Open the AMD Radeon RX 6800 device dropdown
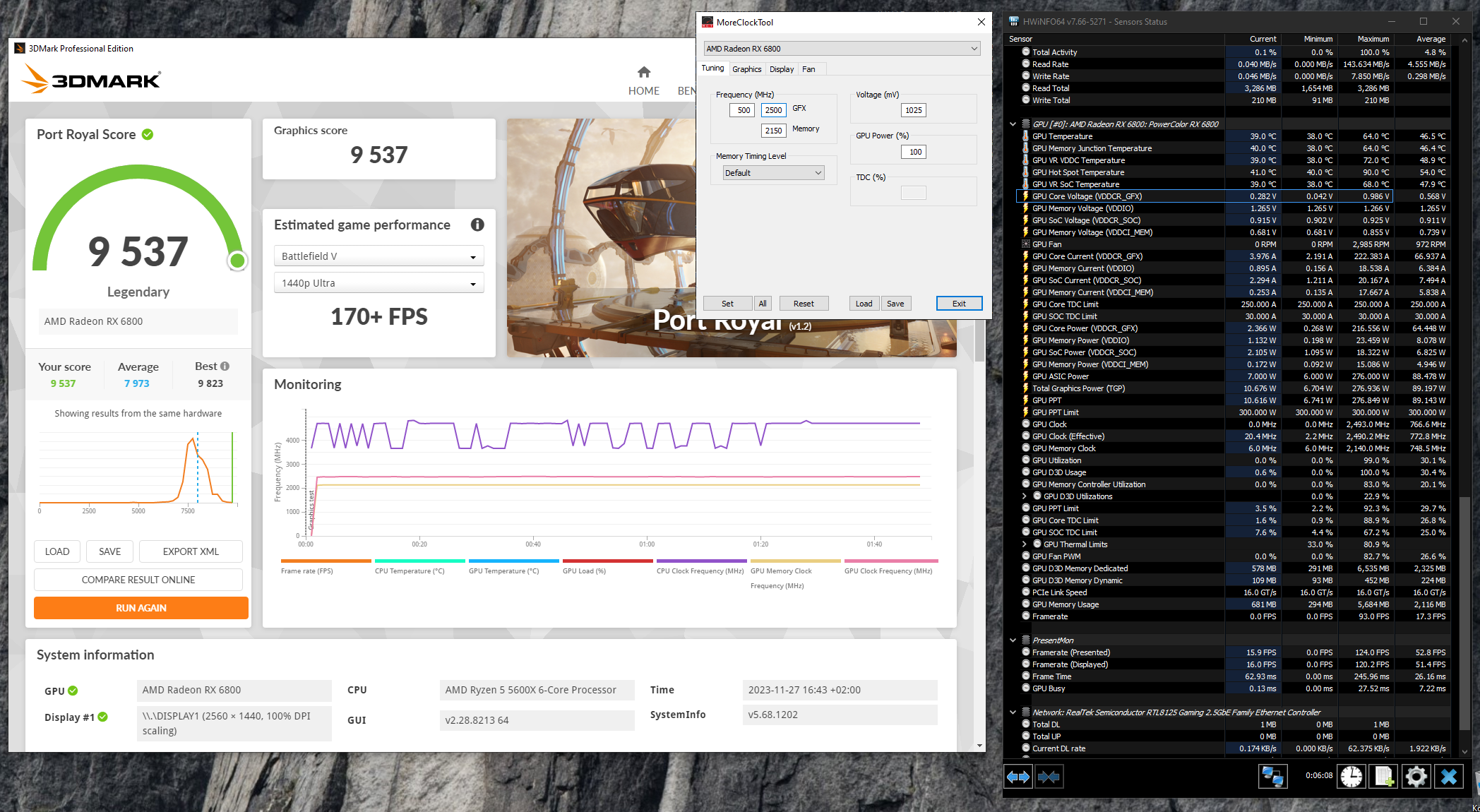This screenshot has height=812, width=1480. point(842,49)
